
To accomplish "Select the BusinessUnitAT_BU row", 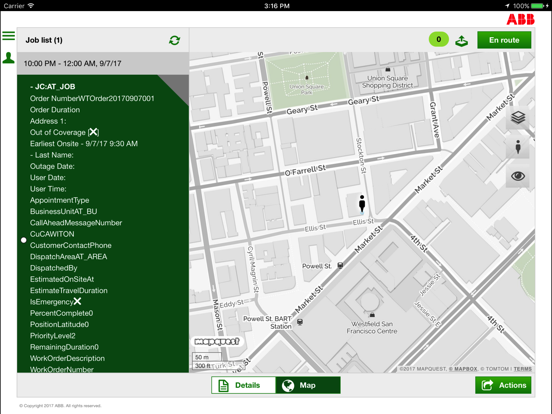I will coord(63,212).
